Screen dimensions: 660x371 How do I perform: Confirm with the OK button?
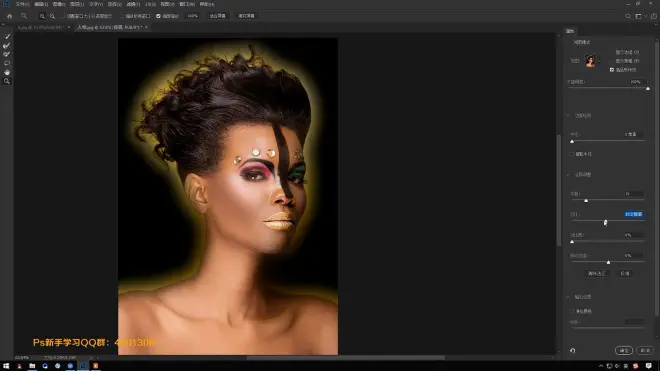click(624, 350)
